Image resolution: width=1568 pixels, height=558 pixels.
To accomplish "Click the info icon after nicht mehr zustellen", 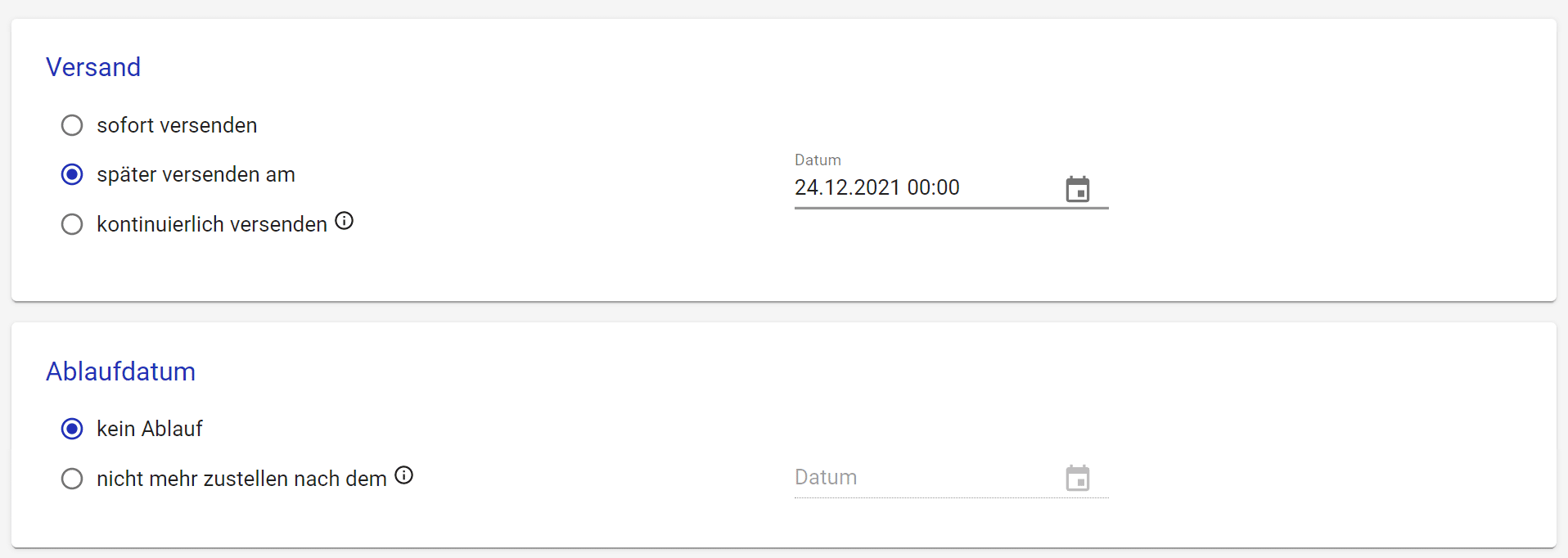I will [404, 475].
